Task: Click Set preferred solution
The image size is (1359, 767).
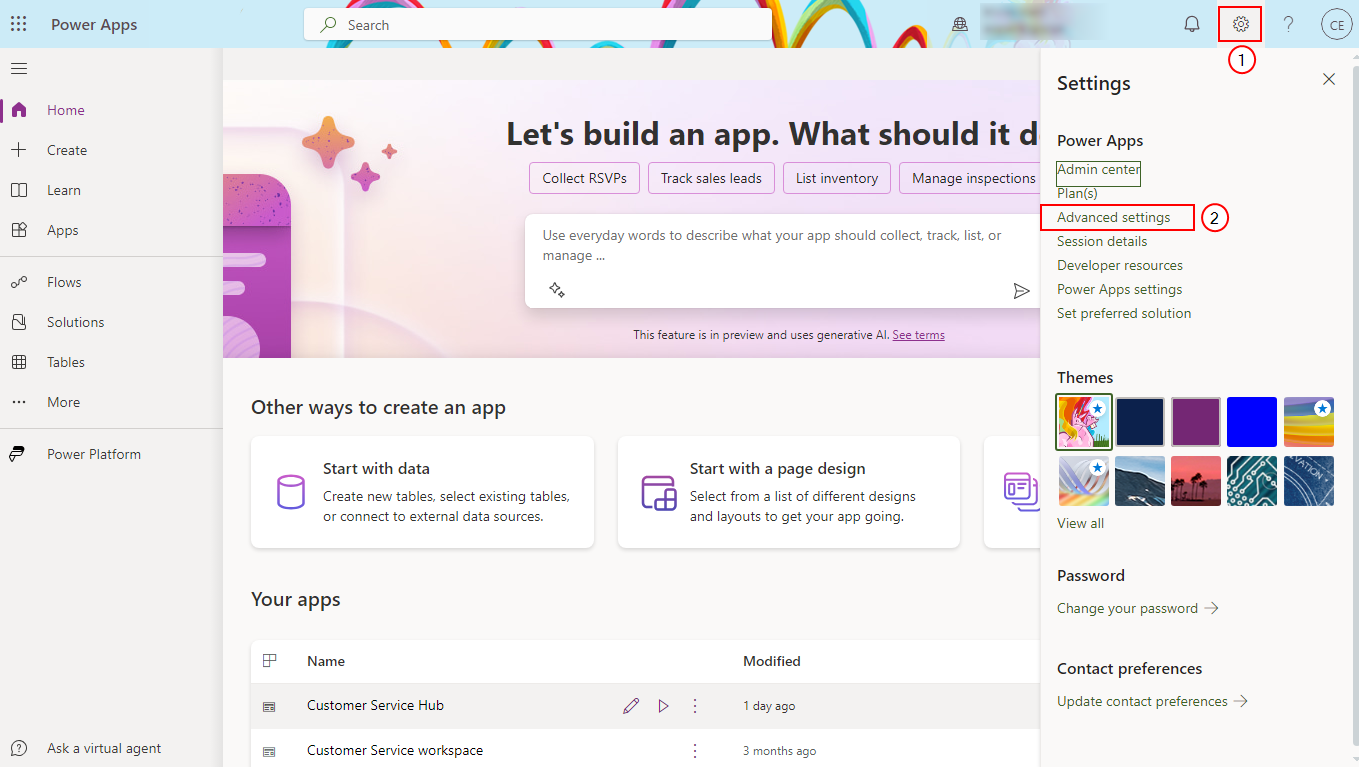Action: pyautogui.click(x=1124, y=313)
